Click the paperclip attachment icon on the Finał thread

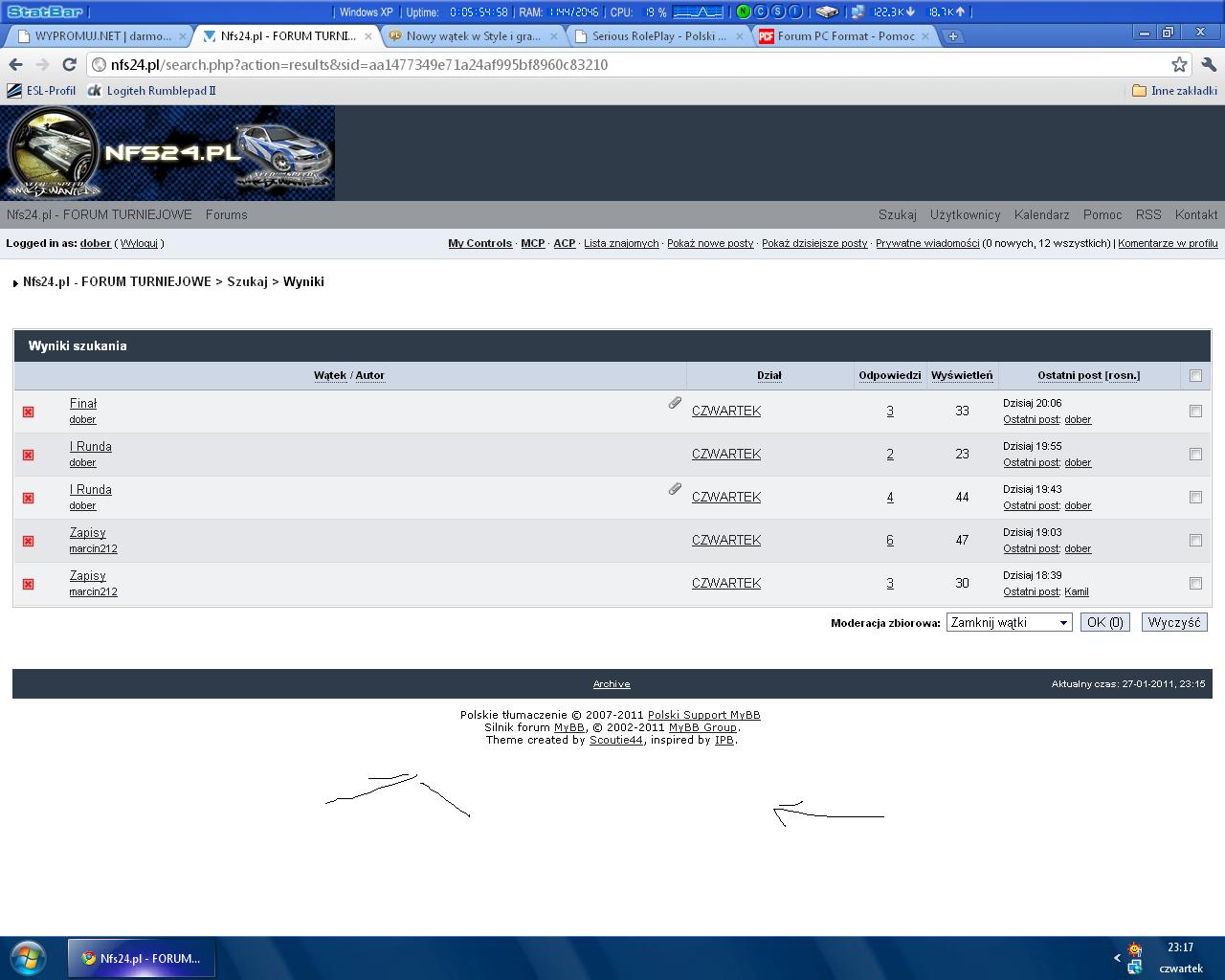coord(675,403)
